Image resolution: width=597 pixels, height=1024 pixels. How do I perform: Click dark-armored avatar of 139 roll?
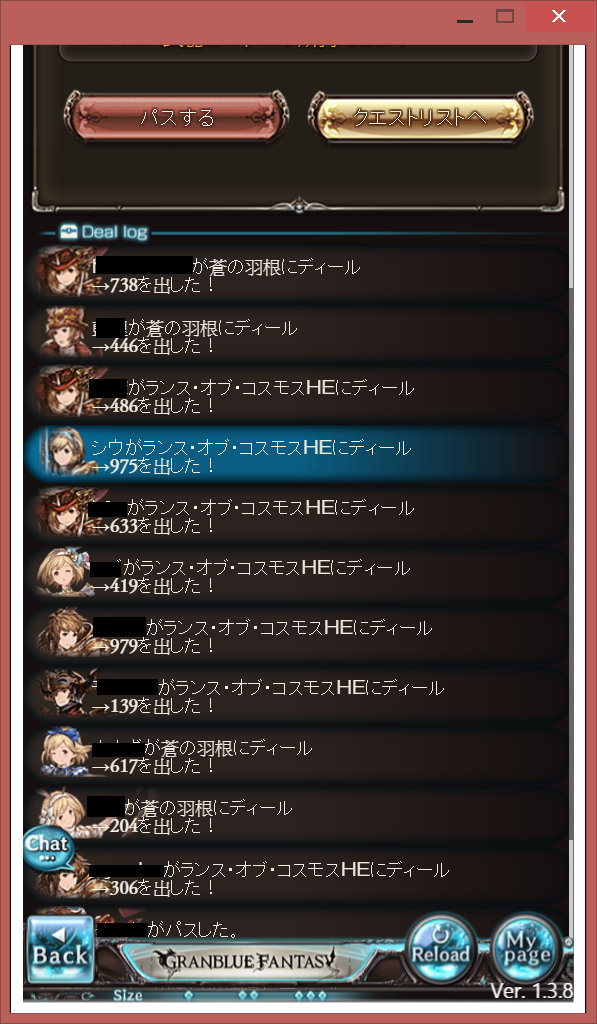coord(64,694)
